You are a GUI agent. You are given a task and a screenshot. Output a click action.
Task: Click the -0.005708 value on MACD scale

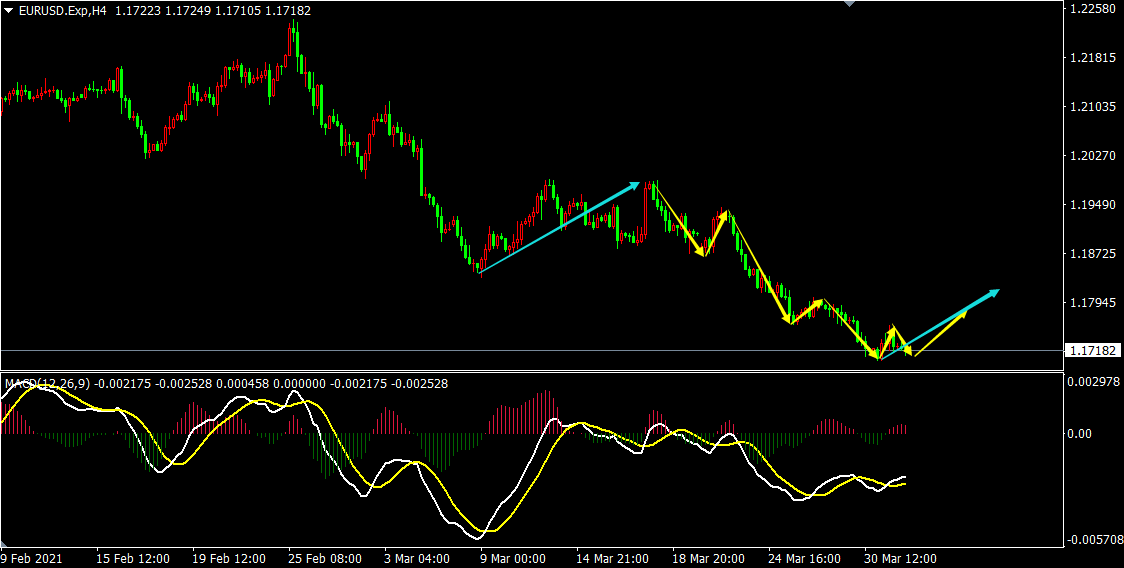1092,540
